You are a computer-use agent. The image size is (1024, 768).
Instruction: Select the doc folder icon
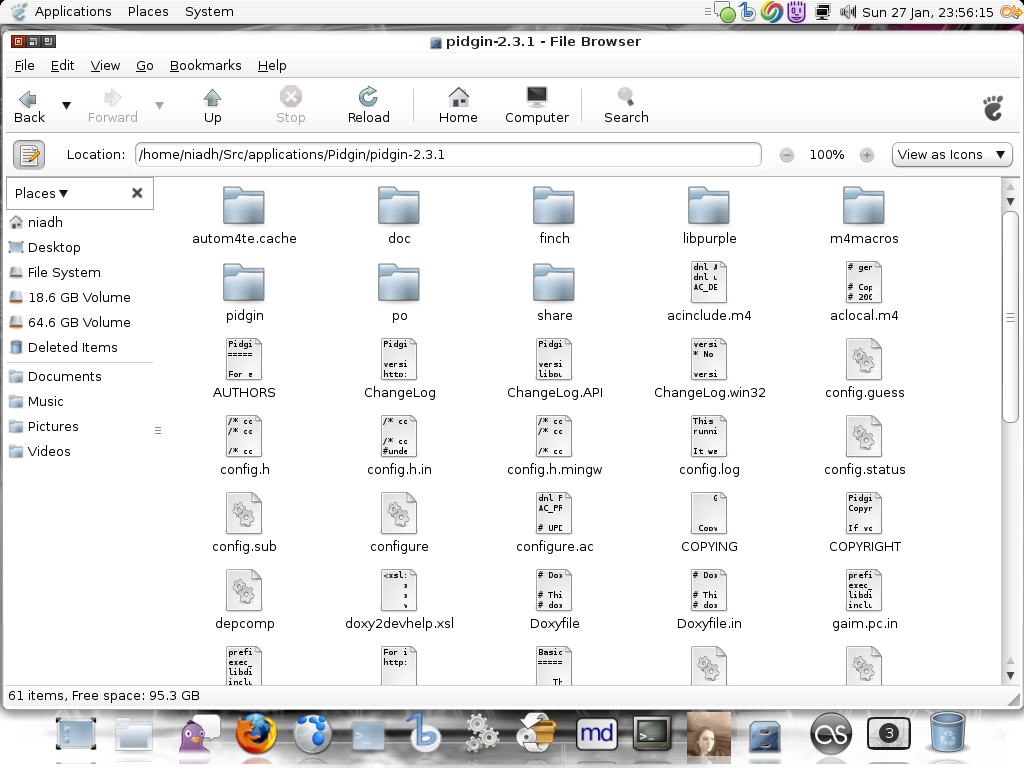(x=399, y=205)
